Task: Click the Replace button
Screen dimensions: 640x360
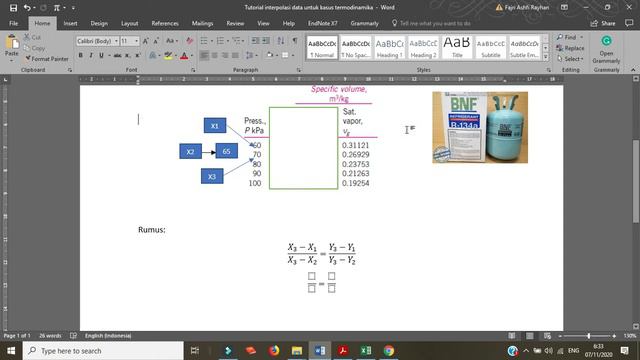Action: pos(570,48)
